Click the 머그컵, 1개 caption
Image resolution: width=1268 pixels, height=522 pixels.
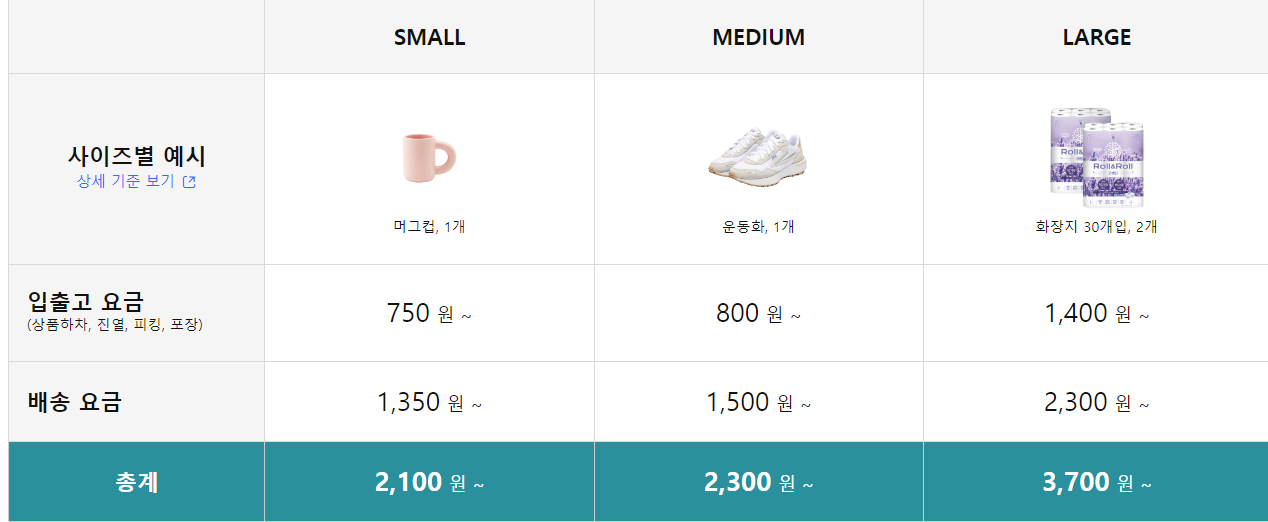click(429, 226)
